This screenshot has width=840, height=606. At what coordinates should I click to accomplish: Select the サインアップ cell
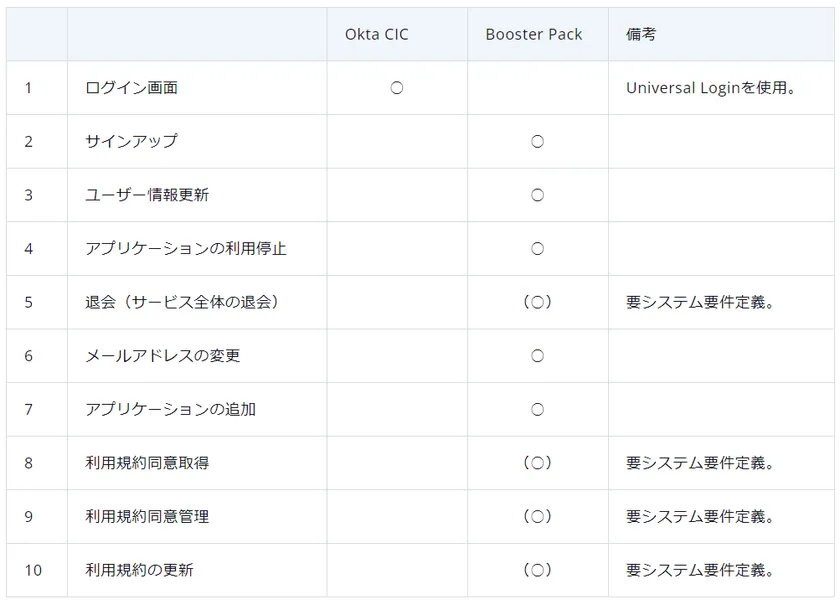(x=132, y=141)
